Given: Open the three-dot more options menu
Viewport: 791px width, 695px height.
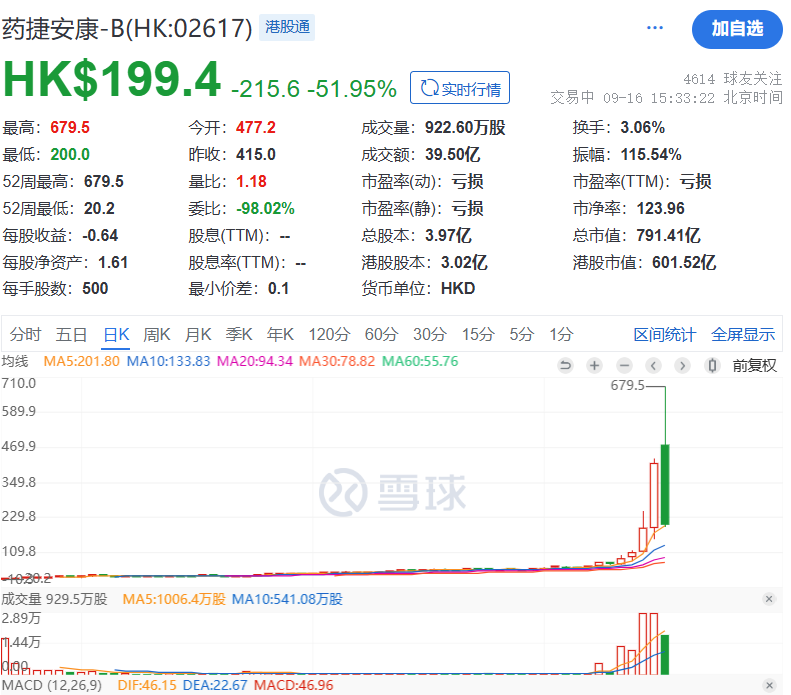Looking at the screenshot, I should coord(655,28).
